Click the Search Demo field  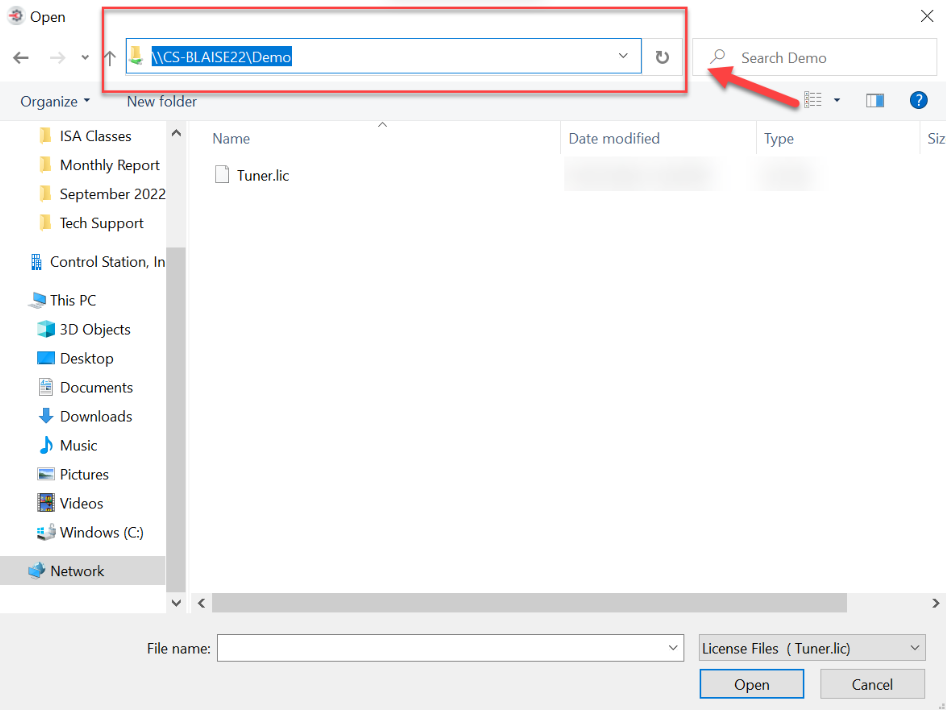pos(814,58)
